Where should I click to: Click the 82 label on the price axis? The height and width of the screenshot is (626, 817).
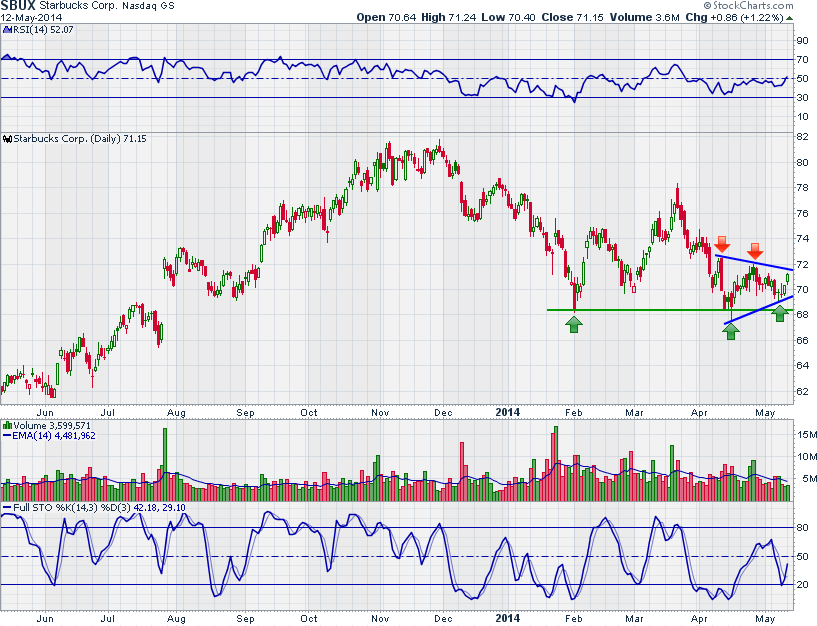point(802,137)
